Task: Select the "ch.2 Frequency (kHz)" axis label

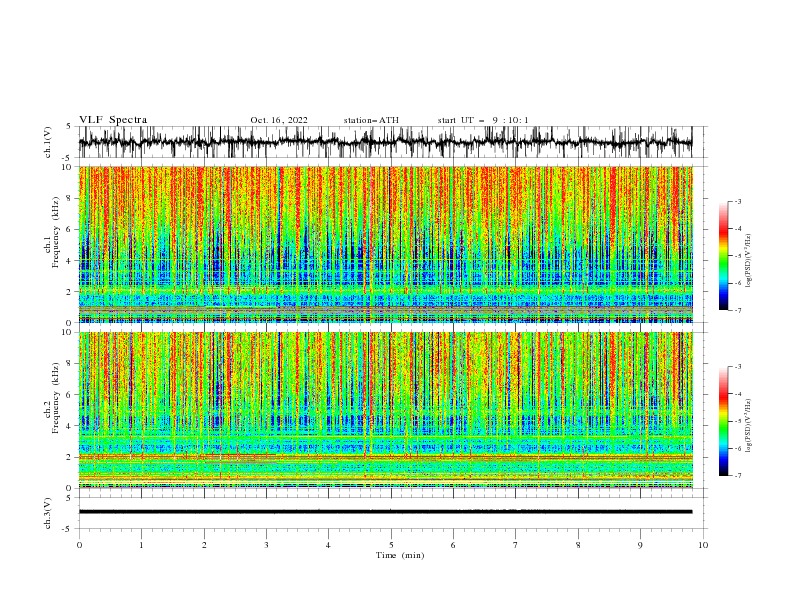Action: click(x=52, y=398)
